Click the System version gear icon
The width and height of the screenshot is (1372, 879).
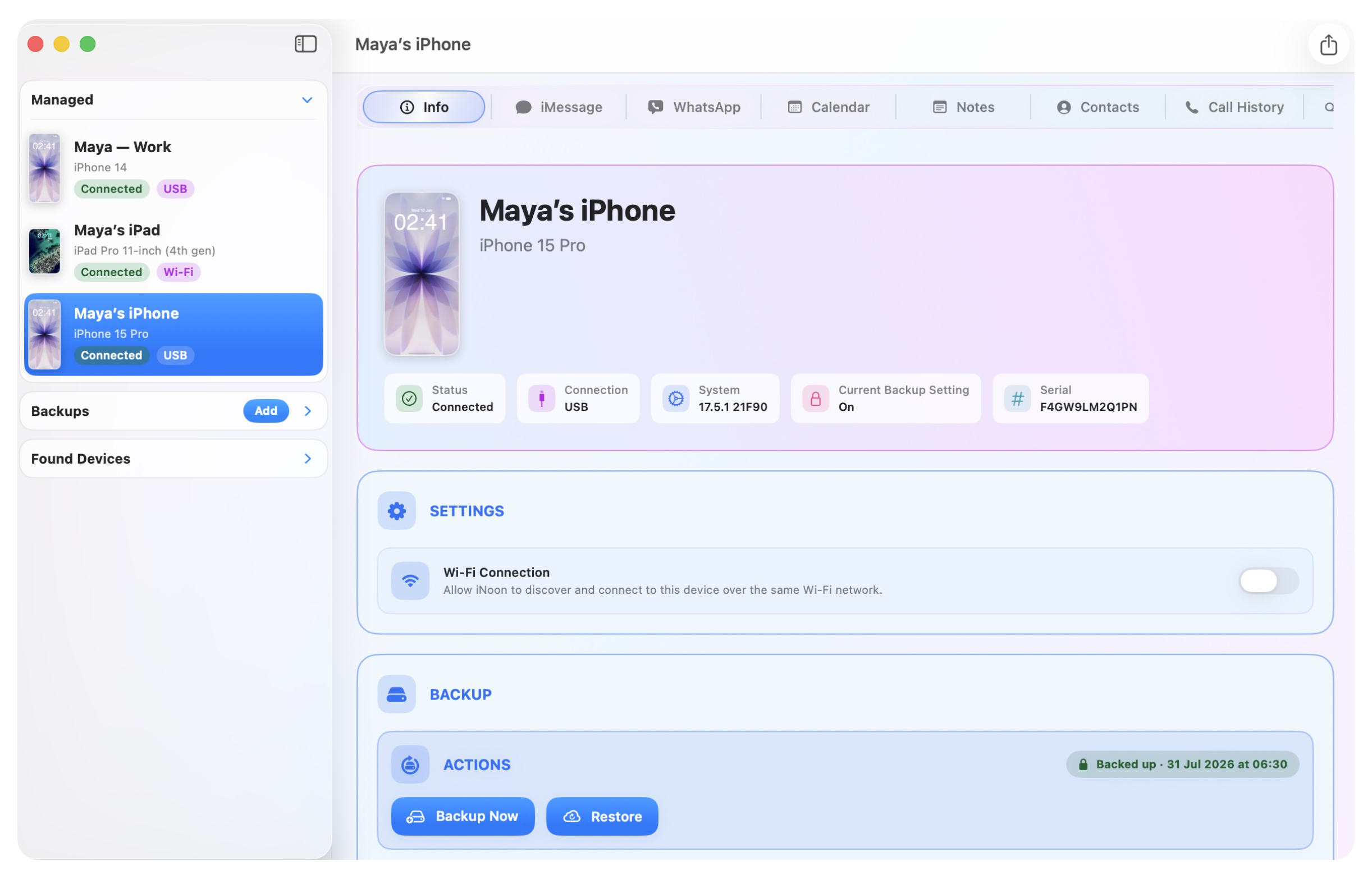675,399
